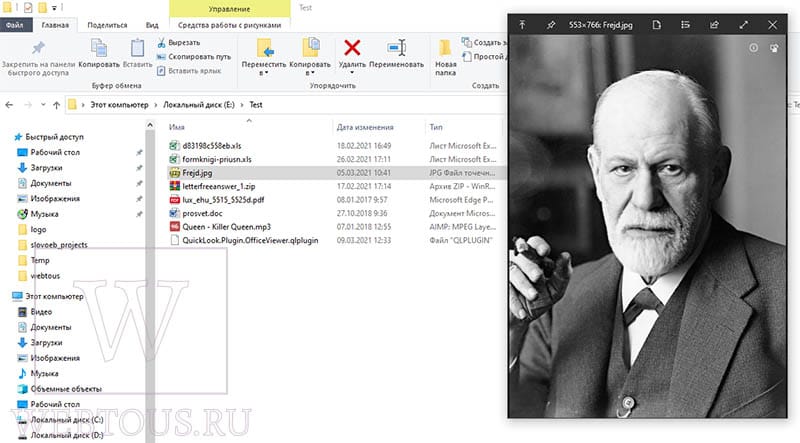This screenshot has width=800, height=443.
Task: Toggle the image info icon in preview
Action: tap(754, 48)
